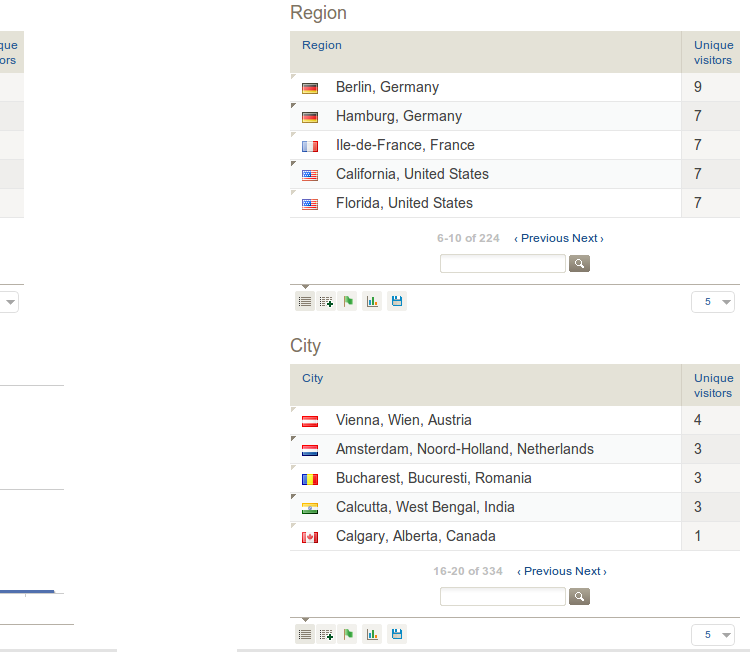Select the Vienna, Wien, Austria row
This screenshot has height=652, width=750.
click(x=515, y=420)
